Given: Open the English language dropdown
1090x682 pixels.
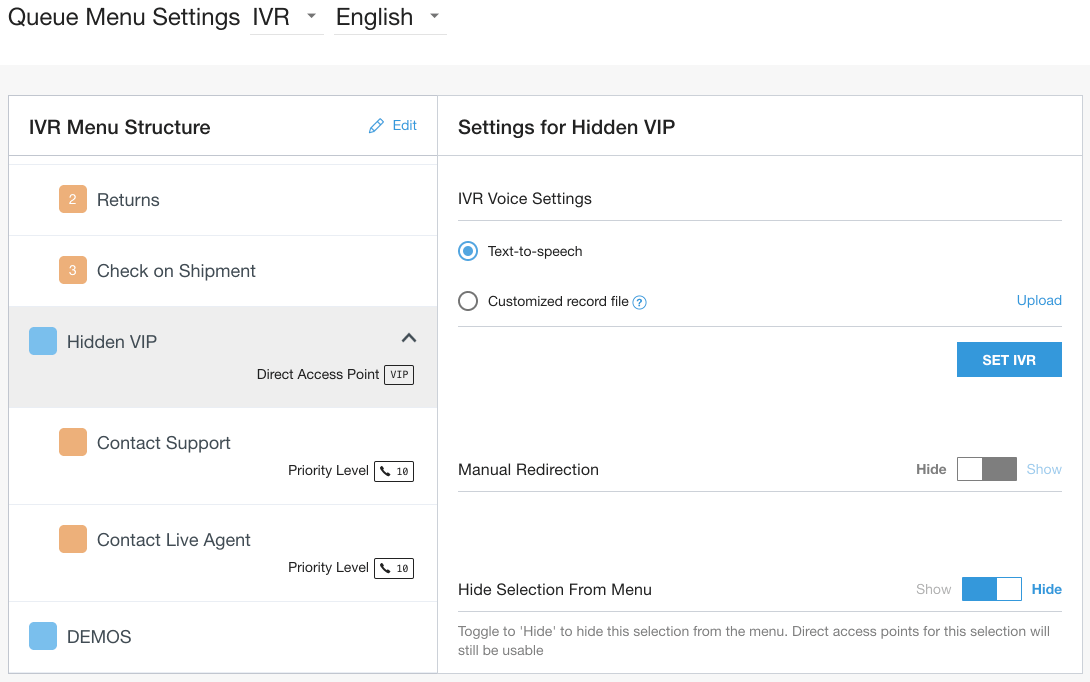Looking at the screenshot, I should click(390, 18).
